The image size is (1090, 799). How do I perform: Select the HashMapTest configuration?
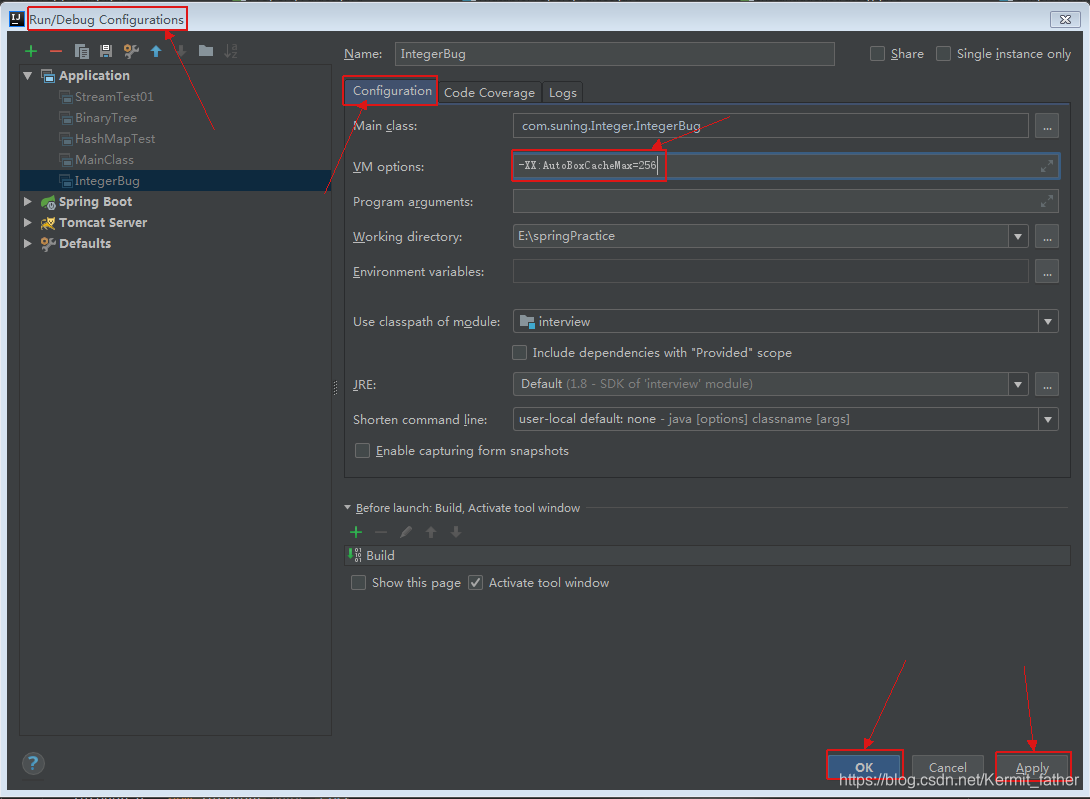tap(115, 138)
